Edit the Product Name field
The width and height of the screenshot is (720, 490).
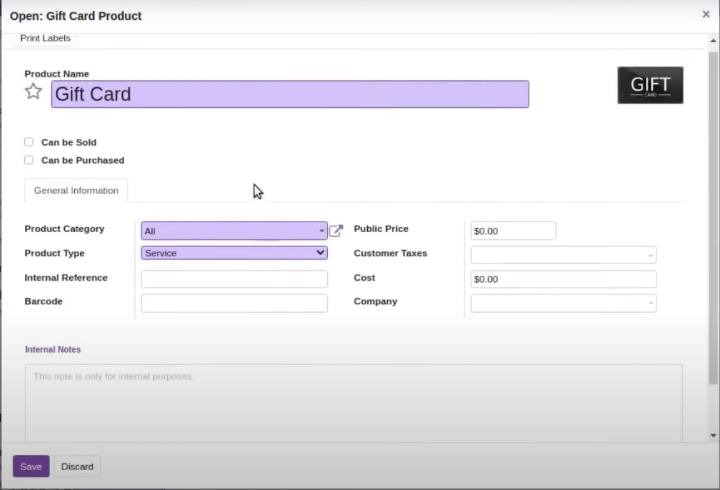pos(290,94)
